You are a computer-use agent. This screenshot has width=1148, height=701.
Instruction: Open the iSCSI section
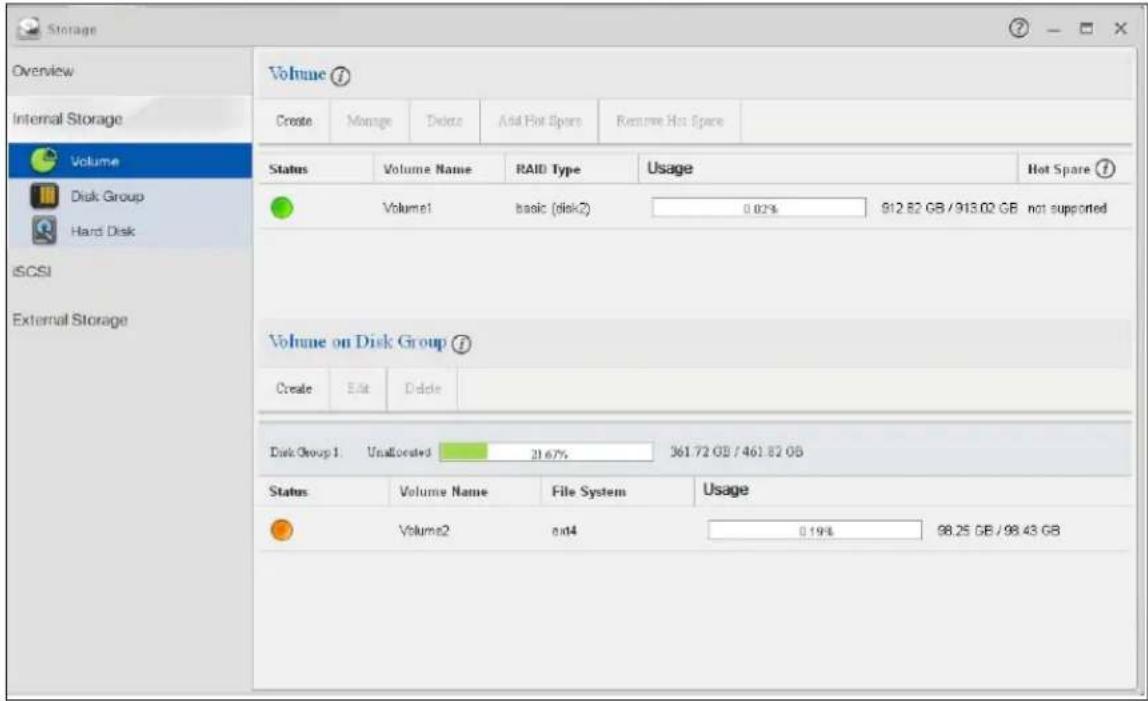click(31, 271)
